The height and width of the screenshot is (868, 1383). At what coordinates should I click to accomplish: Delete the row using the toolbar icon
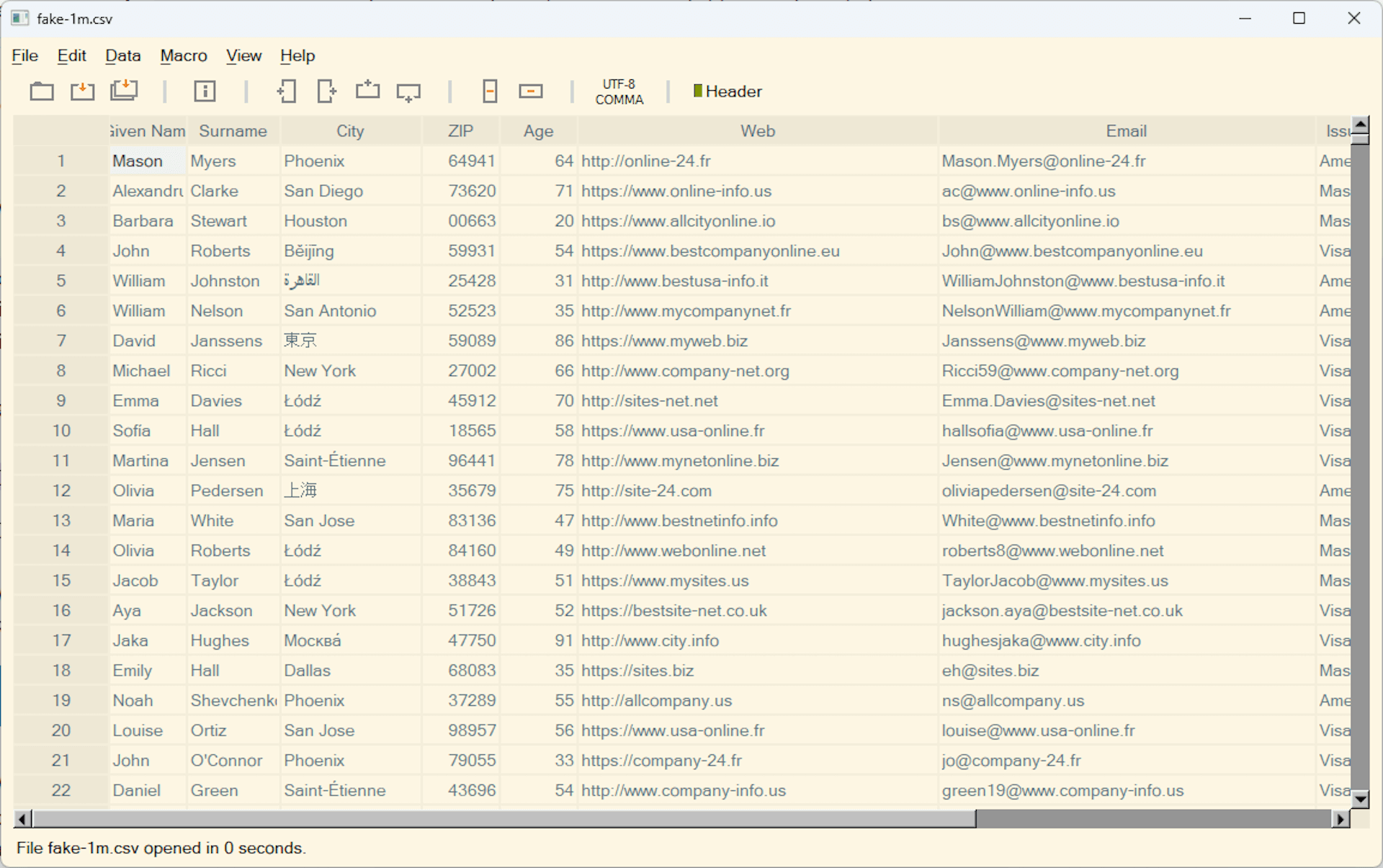click(x=531, y=91)
